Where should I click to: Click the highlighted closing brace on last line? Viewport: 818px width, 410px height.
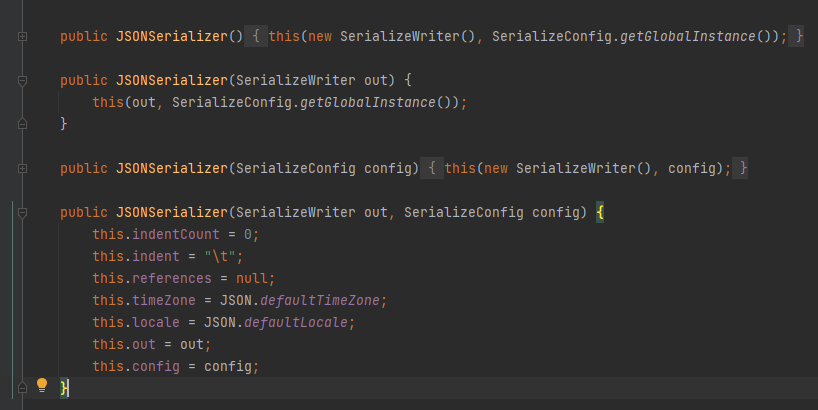65,388
